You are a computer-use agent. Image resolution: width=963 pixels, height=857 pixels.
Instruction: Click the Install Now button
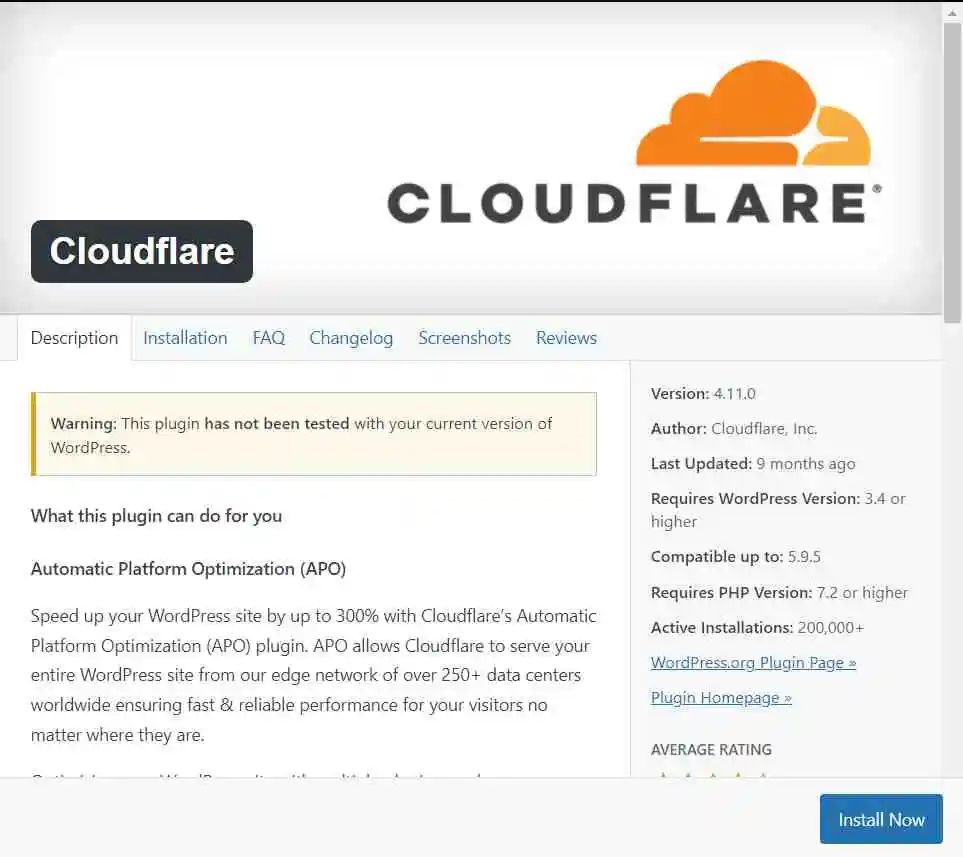pyautogui.click(x=881, y=820)
